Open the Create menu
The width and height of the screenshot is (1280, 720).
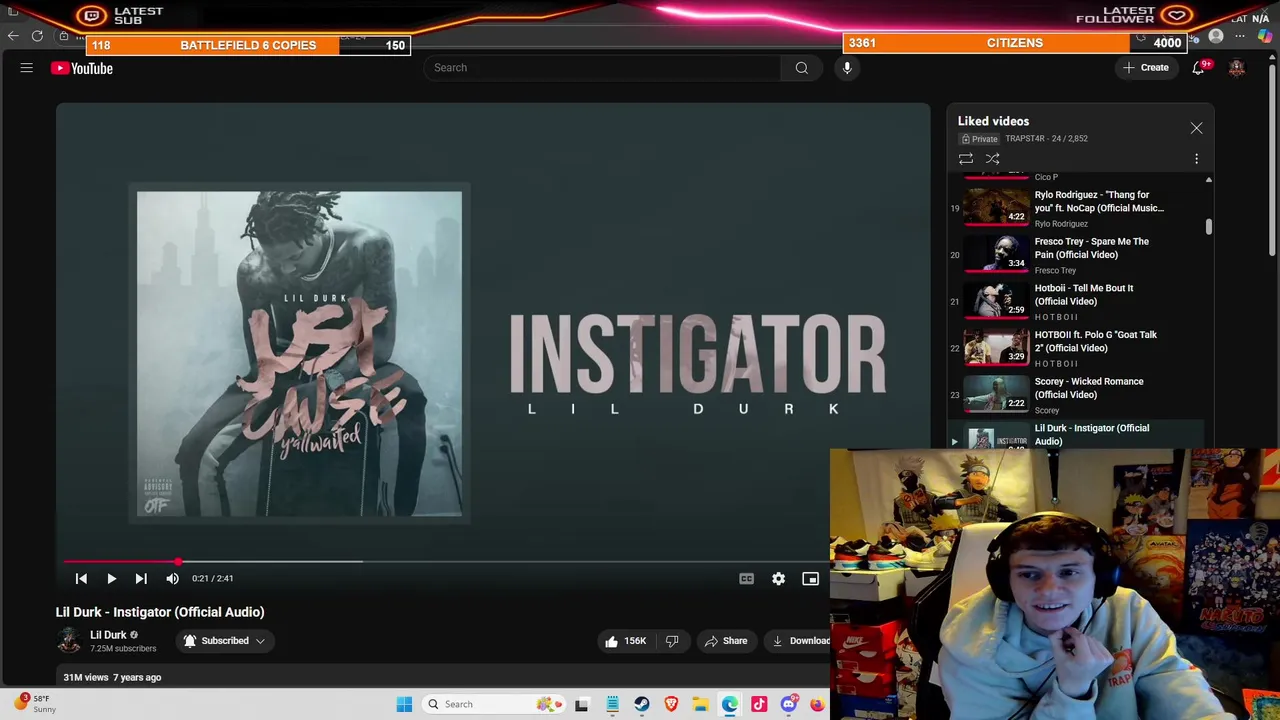(x=1146, y=68)
